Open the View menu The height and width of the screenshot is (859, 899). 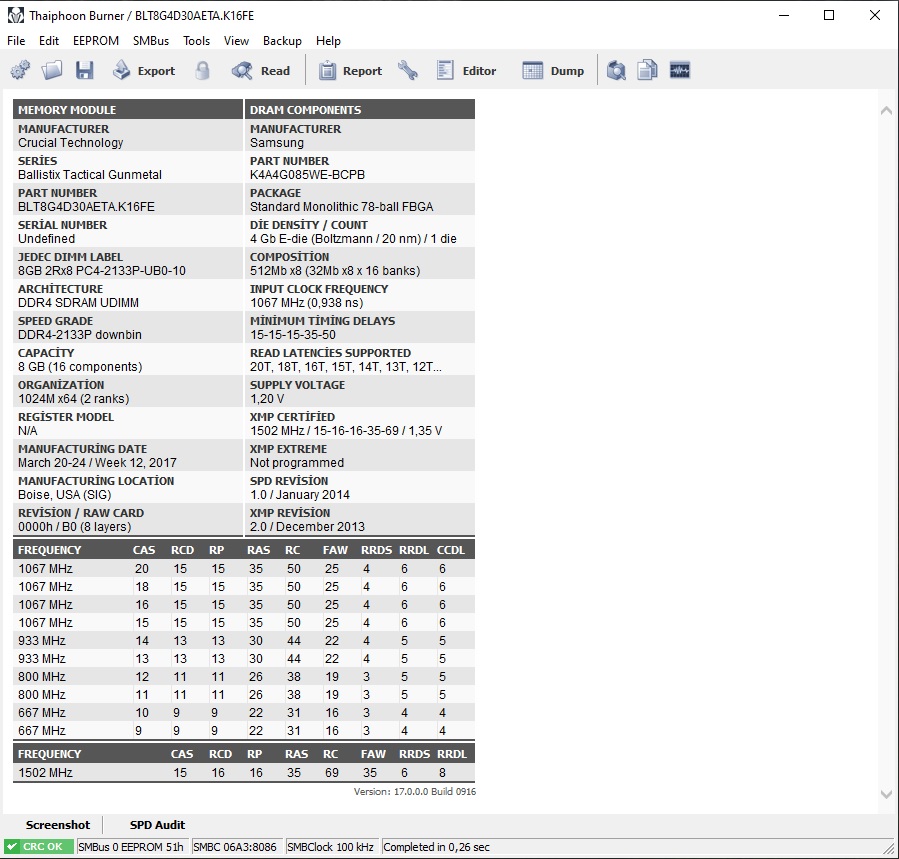tap(236, 41)
